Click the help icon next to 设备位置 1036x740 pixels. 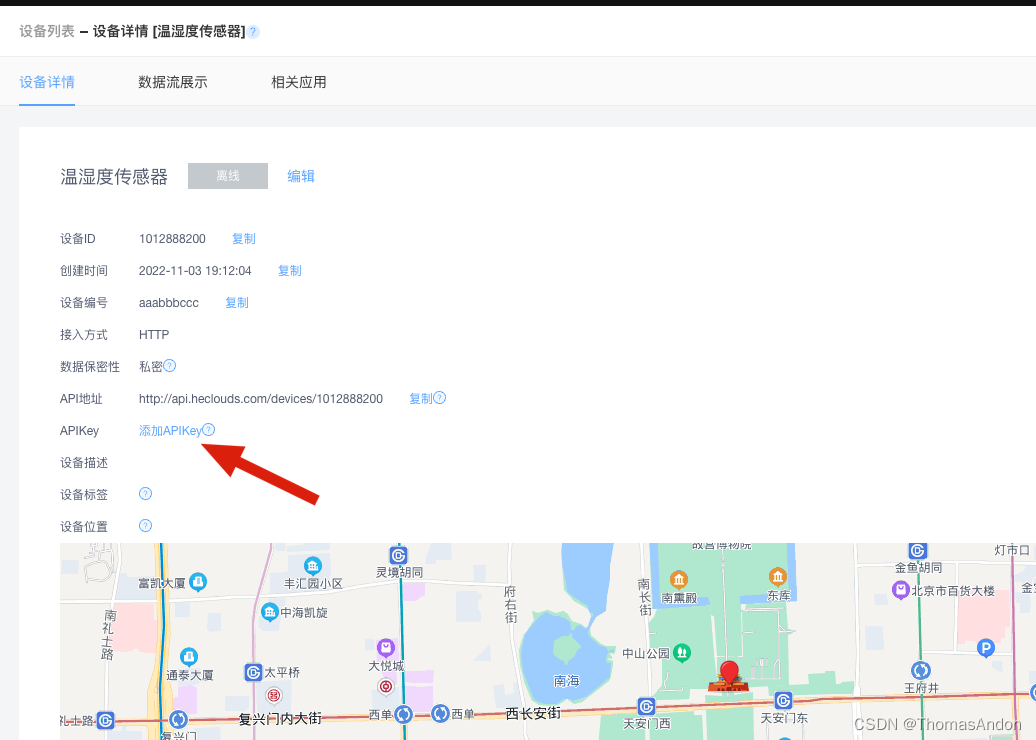click(145, 525)
